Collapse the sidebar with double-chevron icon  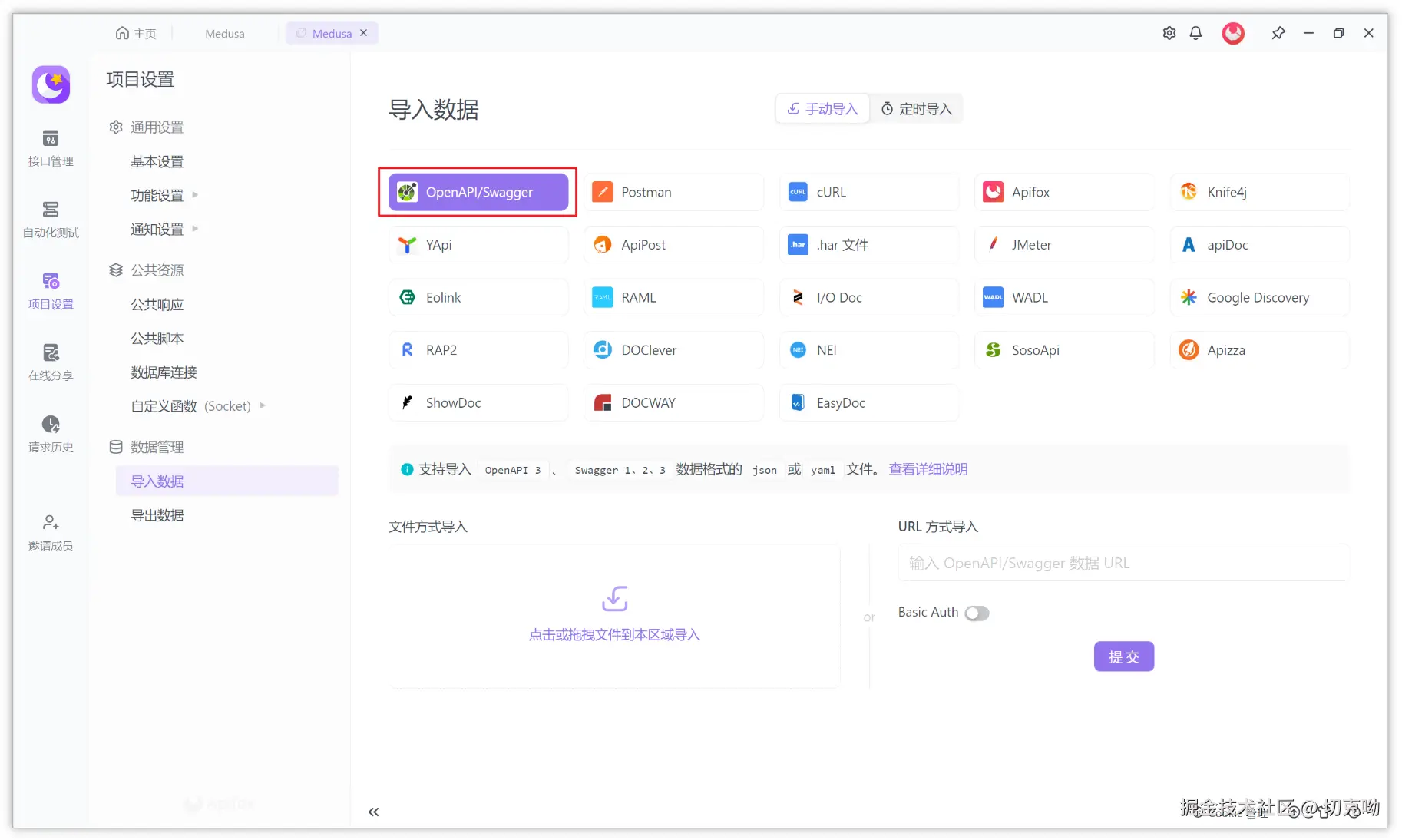point(373,812)
